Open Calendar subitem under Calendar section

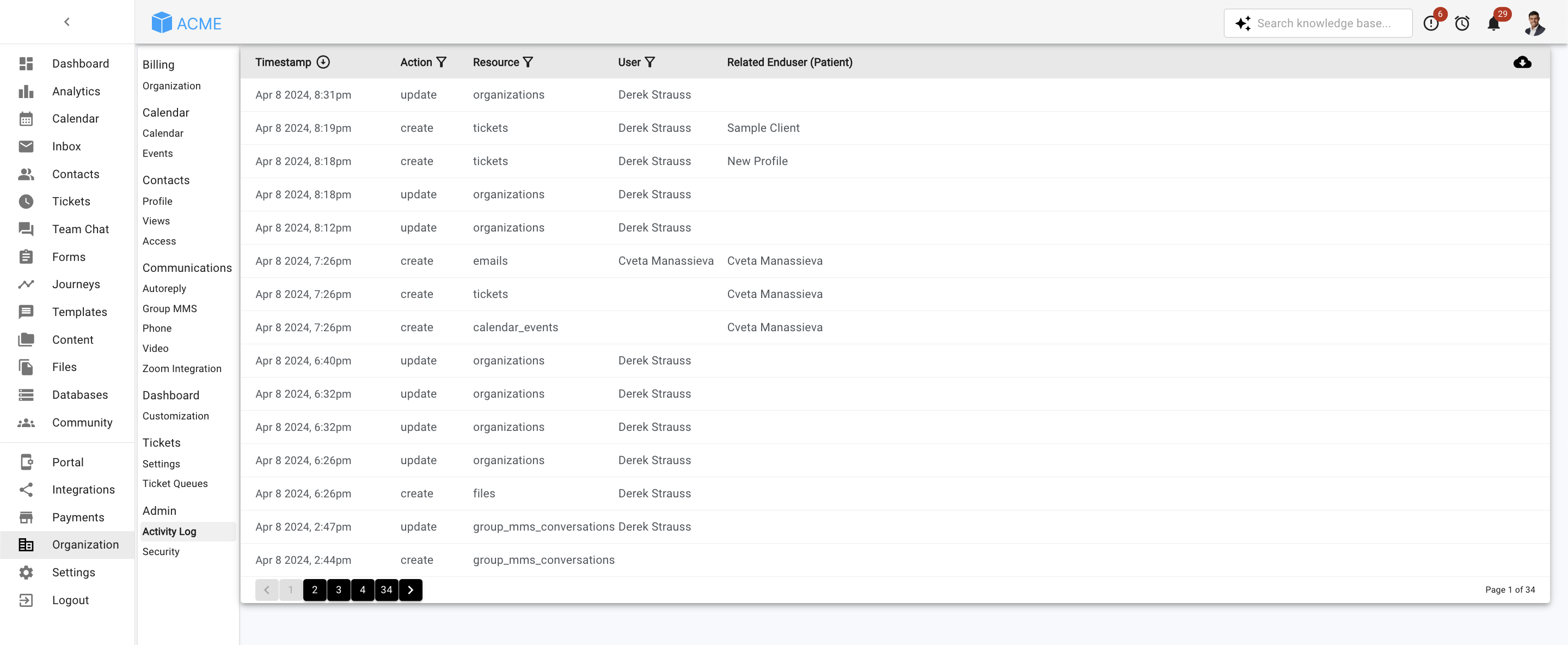click(163, 133)
